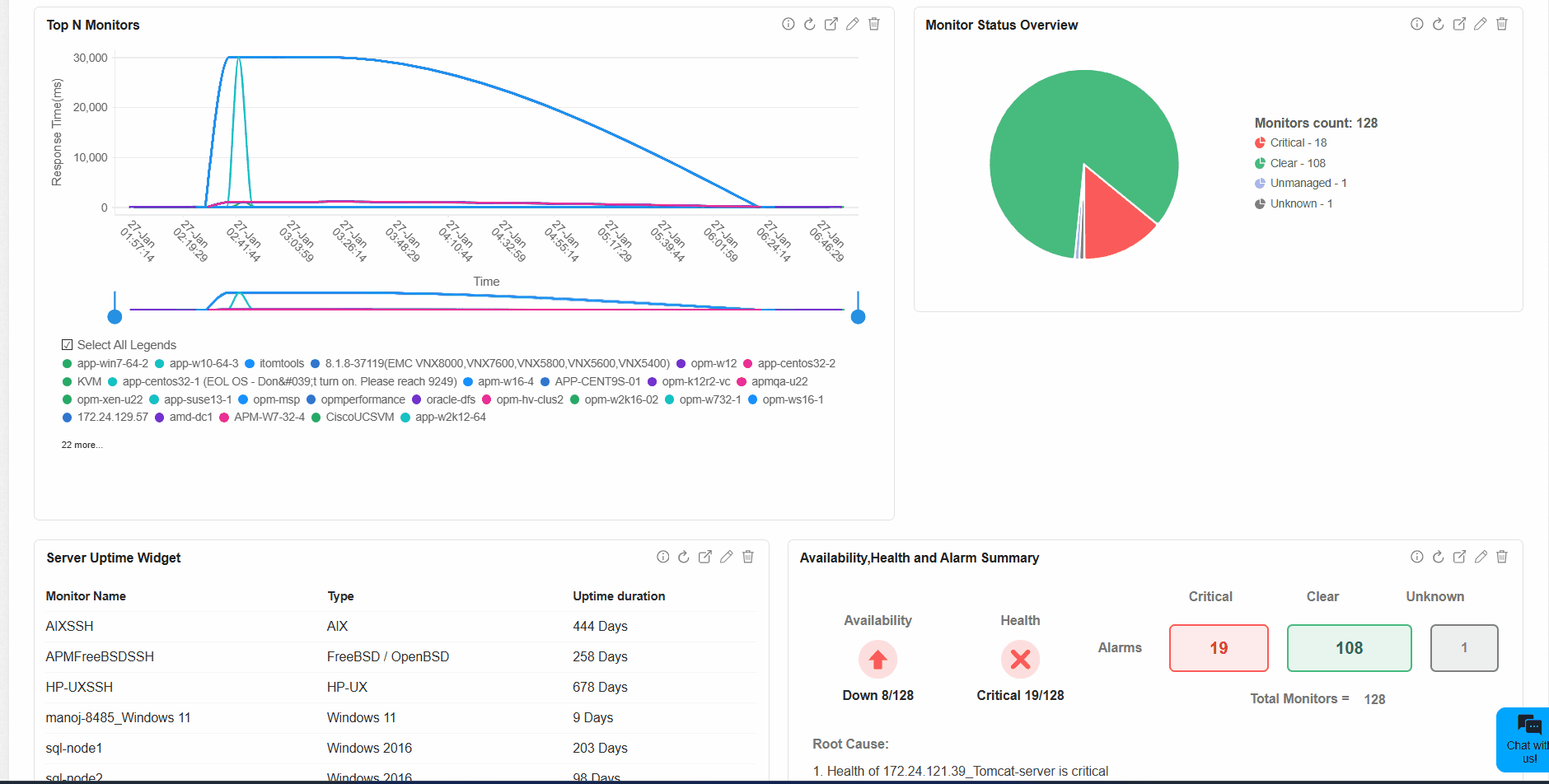
Task: Toggle the Critical slice legend entry
Action: pos(1290,143)
